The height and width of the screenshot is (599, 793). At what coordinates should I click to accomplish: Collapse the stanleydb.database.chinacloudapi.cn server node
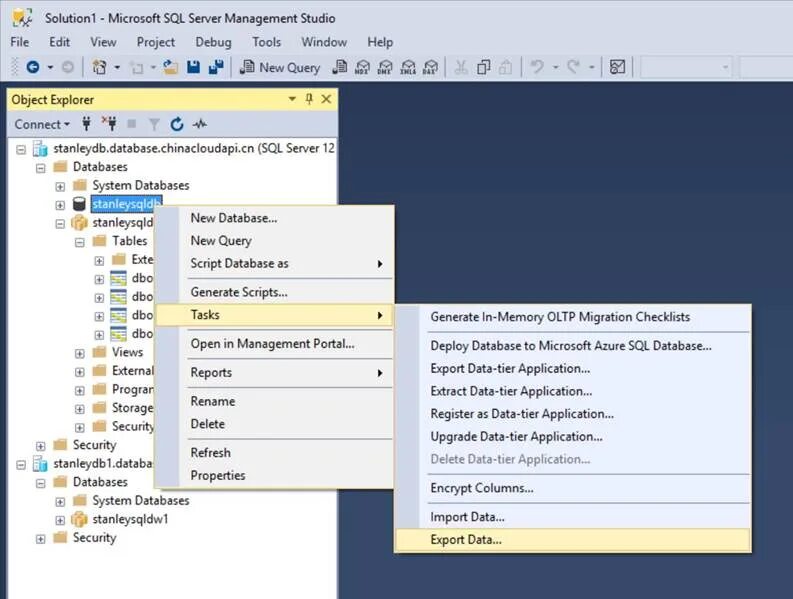tap(21, 149)
